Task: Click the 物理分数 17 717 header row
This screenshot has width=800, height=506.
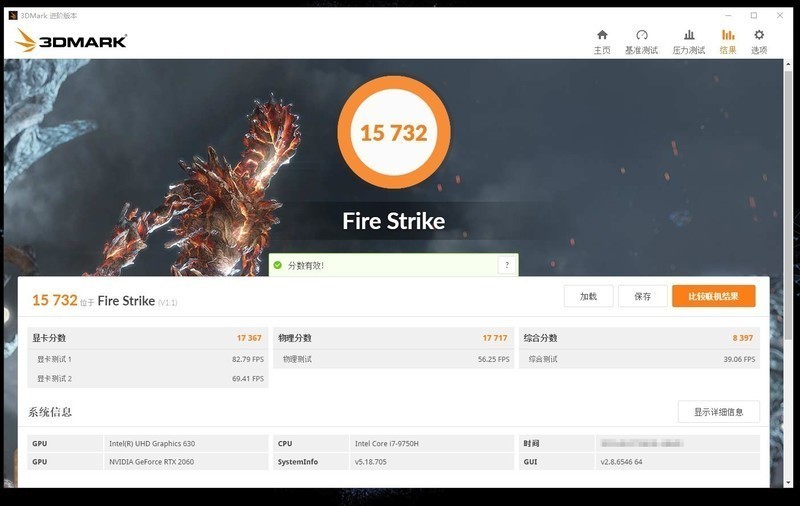Action: click(x=393, y=338)
